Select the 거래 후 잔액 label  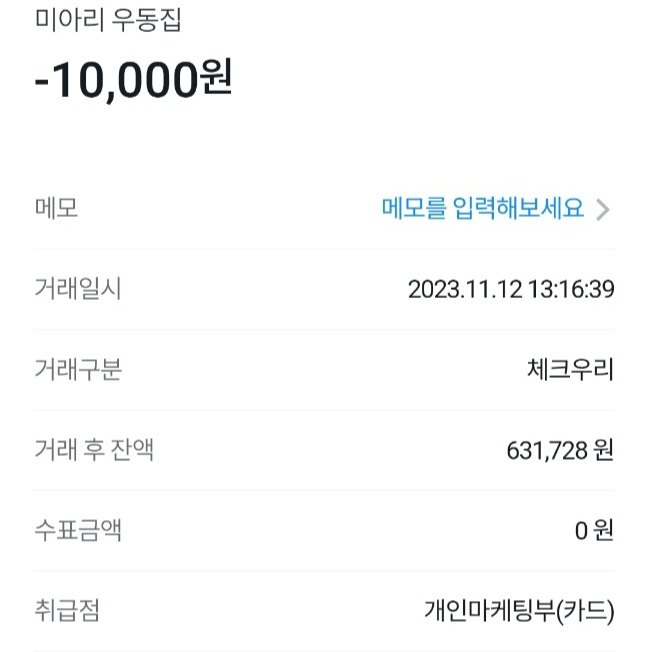point(94,450)
